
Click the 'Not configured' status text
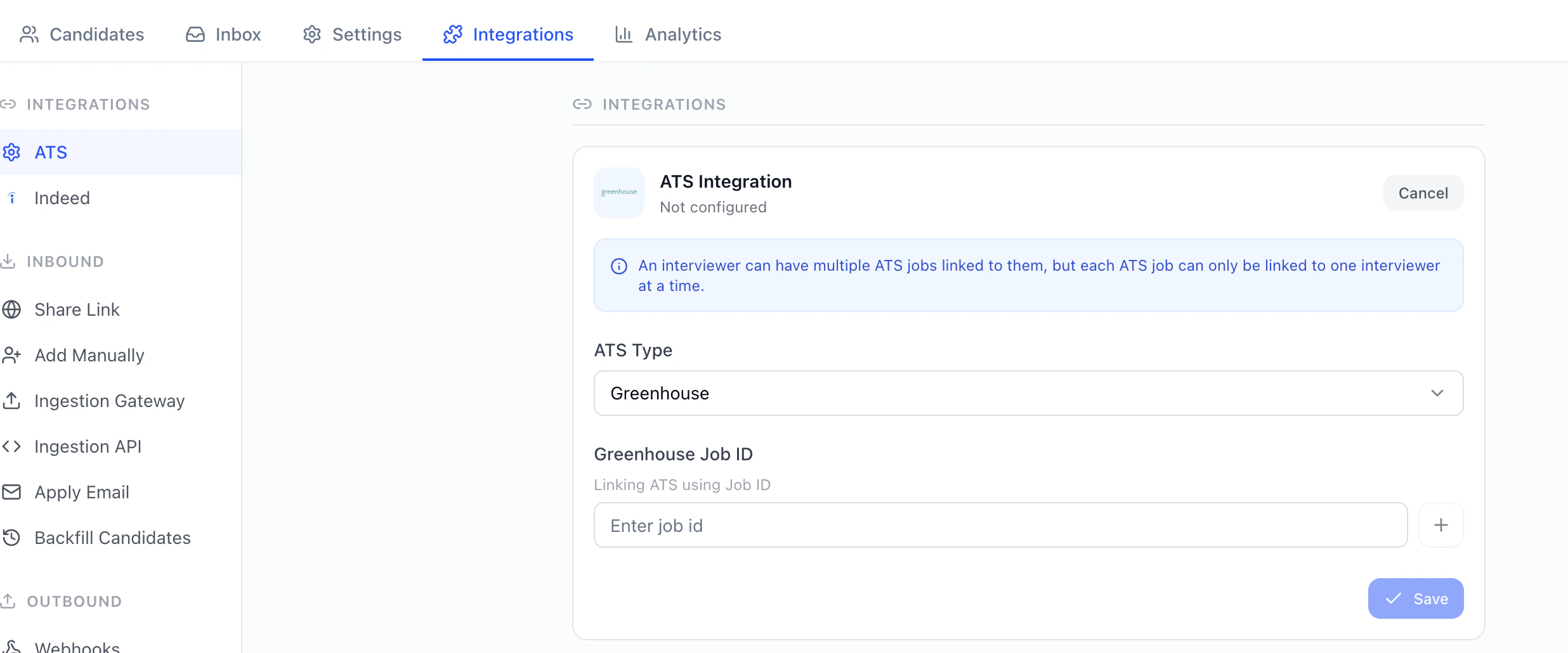tap(713, 207)
